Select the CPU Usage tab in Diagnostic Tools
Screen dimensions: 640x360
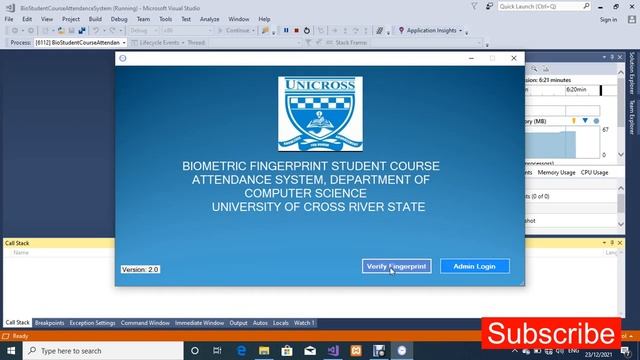[594, 173]
